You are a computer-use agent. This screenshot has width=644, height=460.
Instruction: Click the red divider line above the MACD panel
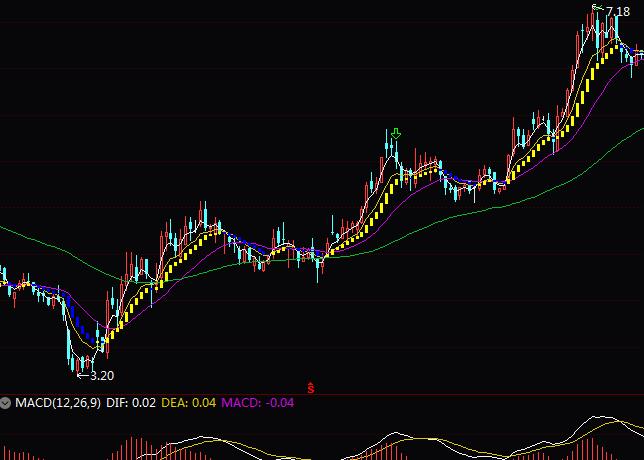322,394
